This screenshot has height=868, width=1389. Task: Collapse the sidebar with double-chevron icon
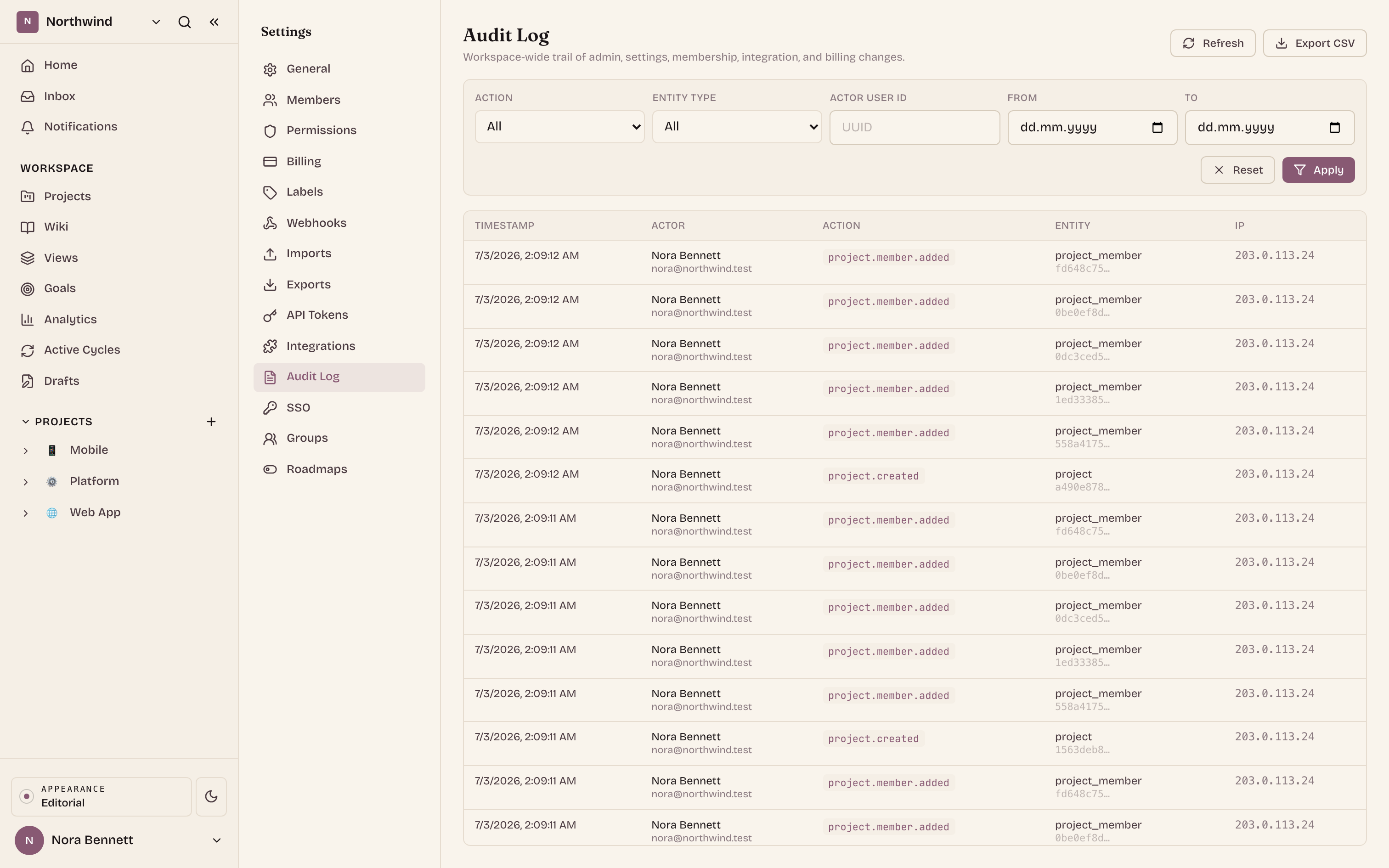[x=214, y=22]
